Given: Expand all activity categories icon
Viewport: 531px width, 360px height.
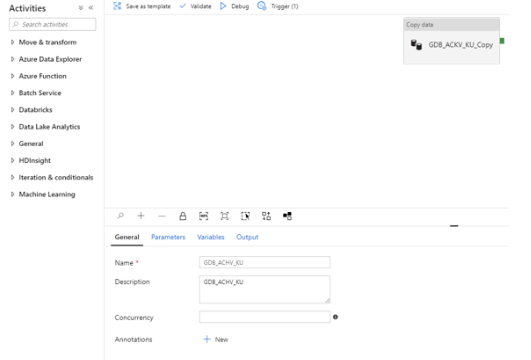Looking at the screenshot, I should [81, 8].
